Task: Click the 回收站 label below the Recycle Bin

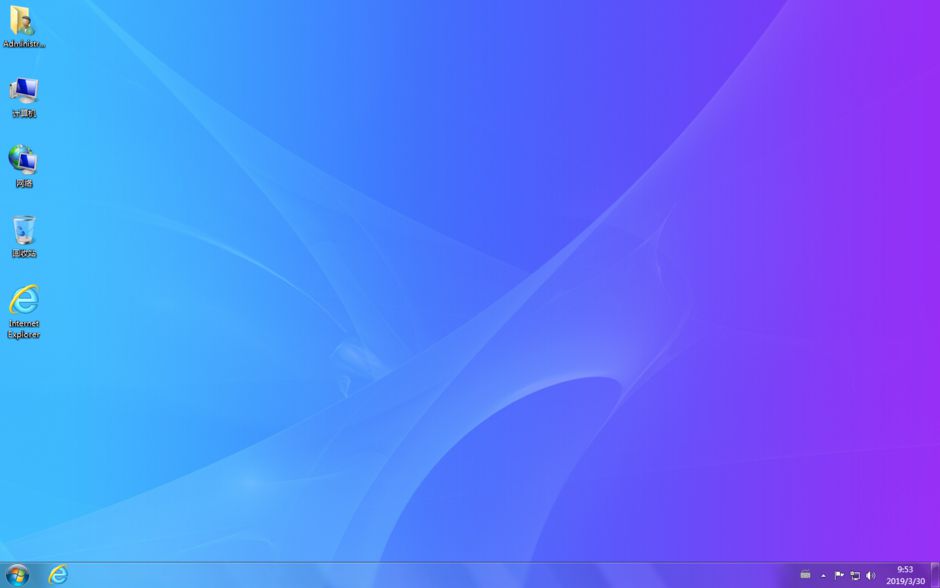Action: click(x=23, y=253)
